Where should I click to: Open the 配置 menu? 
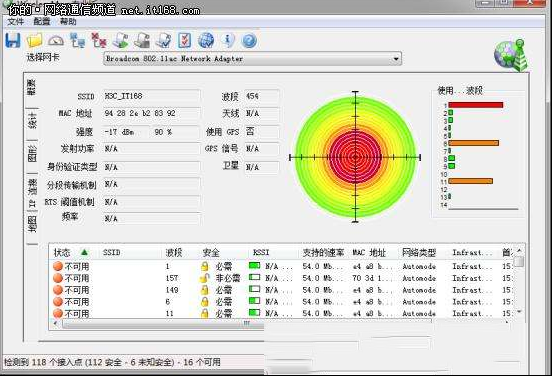coord(42,21)
